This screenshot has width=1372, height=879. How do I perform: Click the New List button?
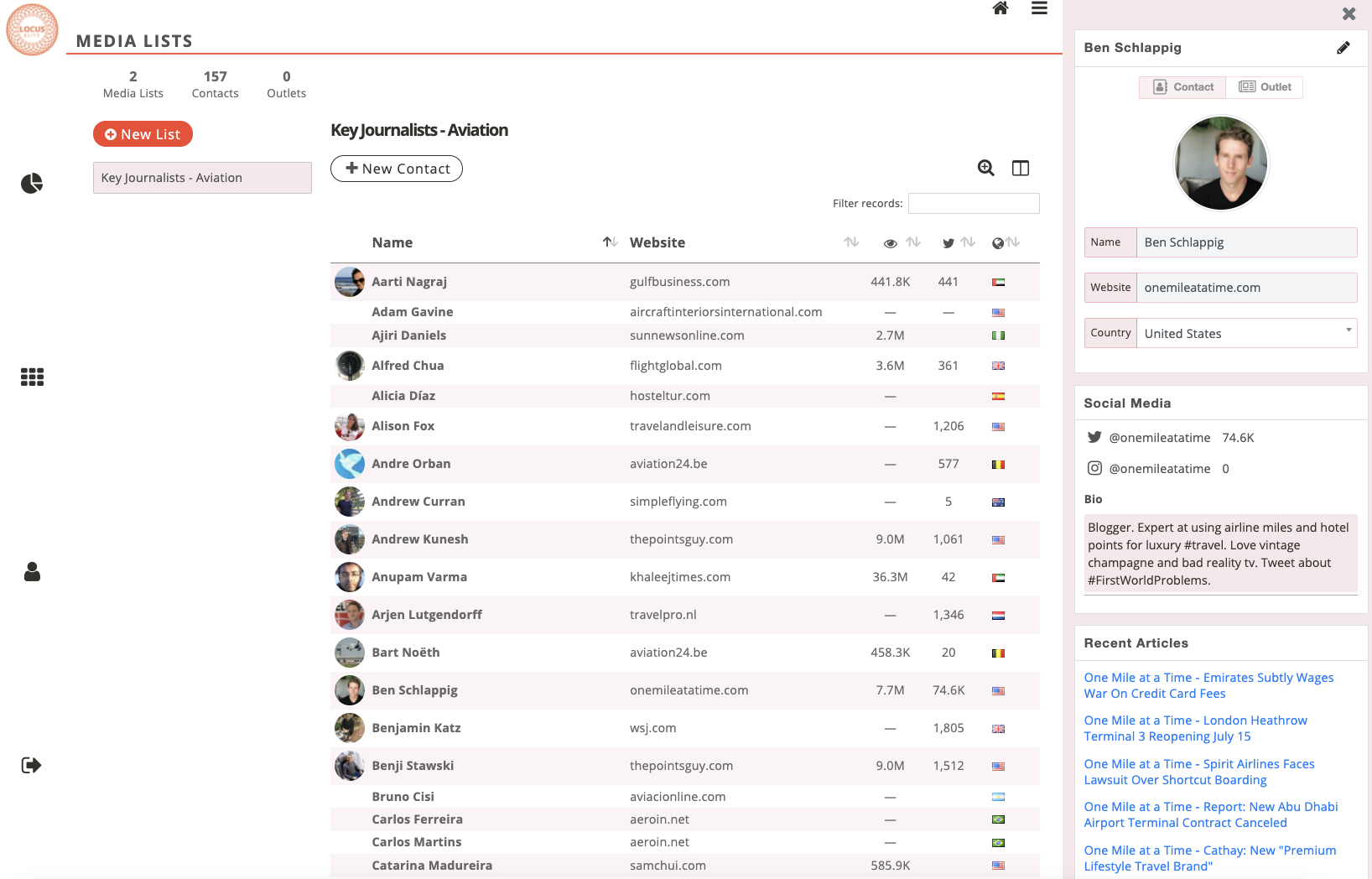click(x=143, y=134)
